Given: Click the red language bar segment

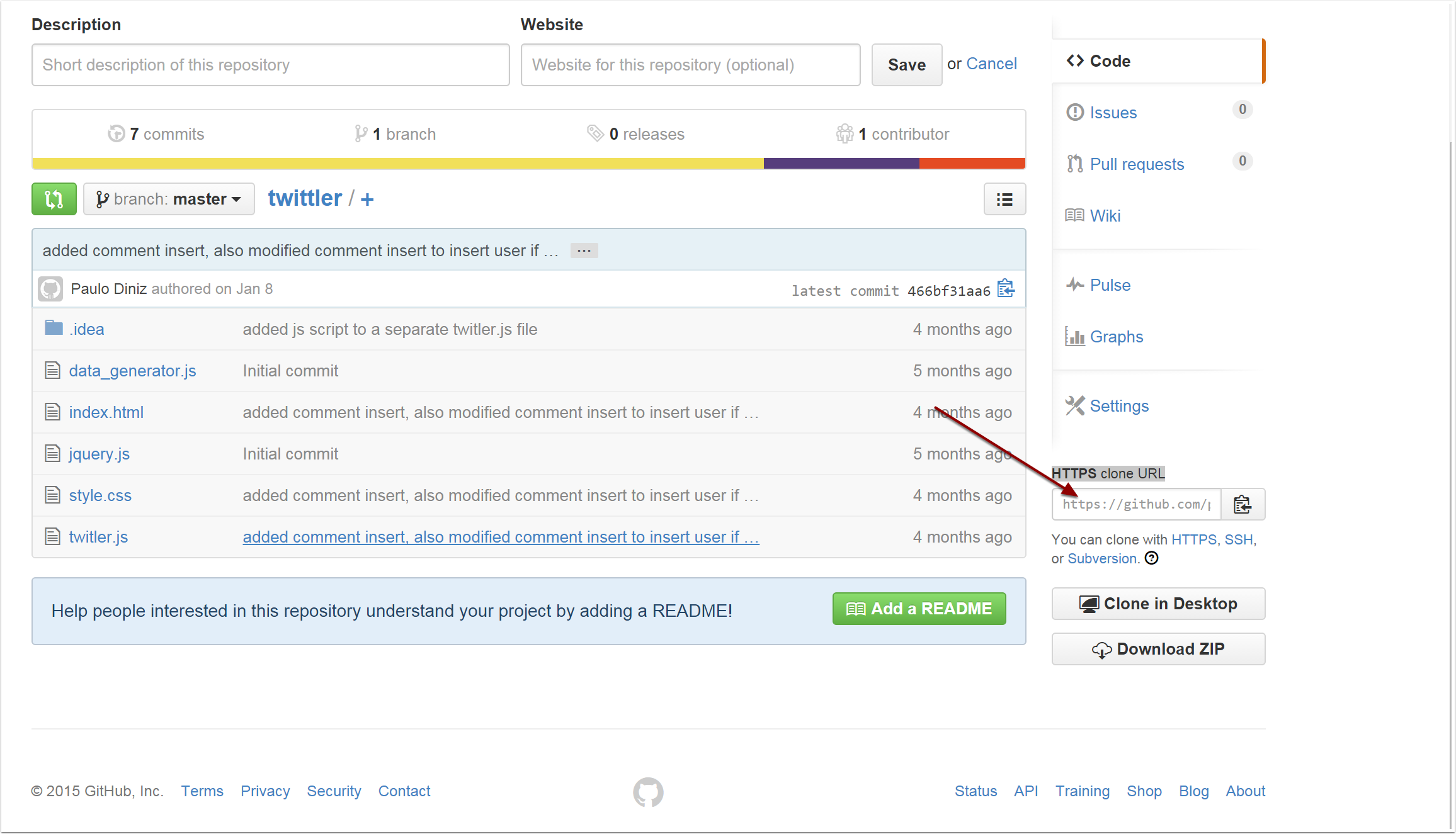Looking at the screenshot, I should (972, 164).
